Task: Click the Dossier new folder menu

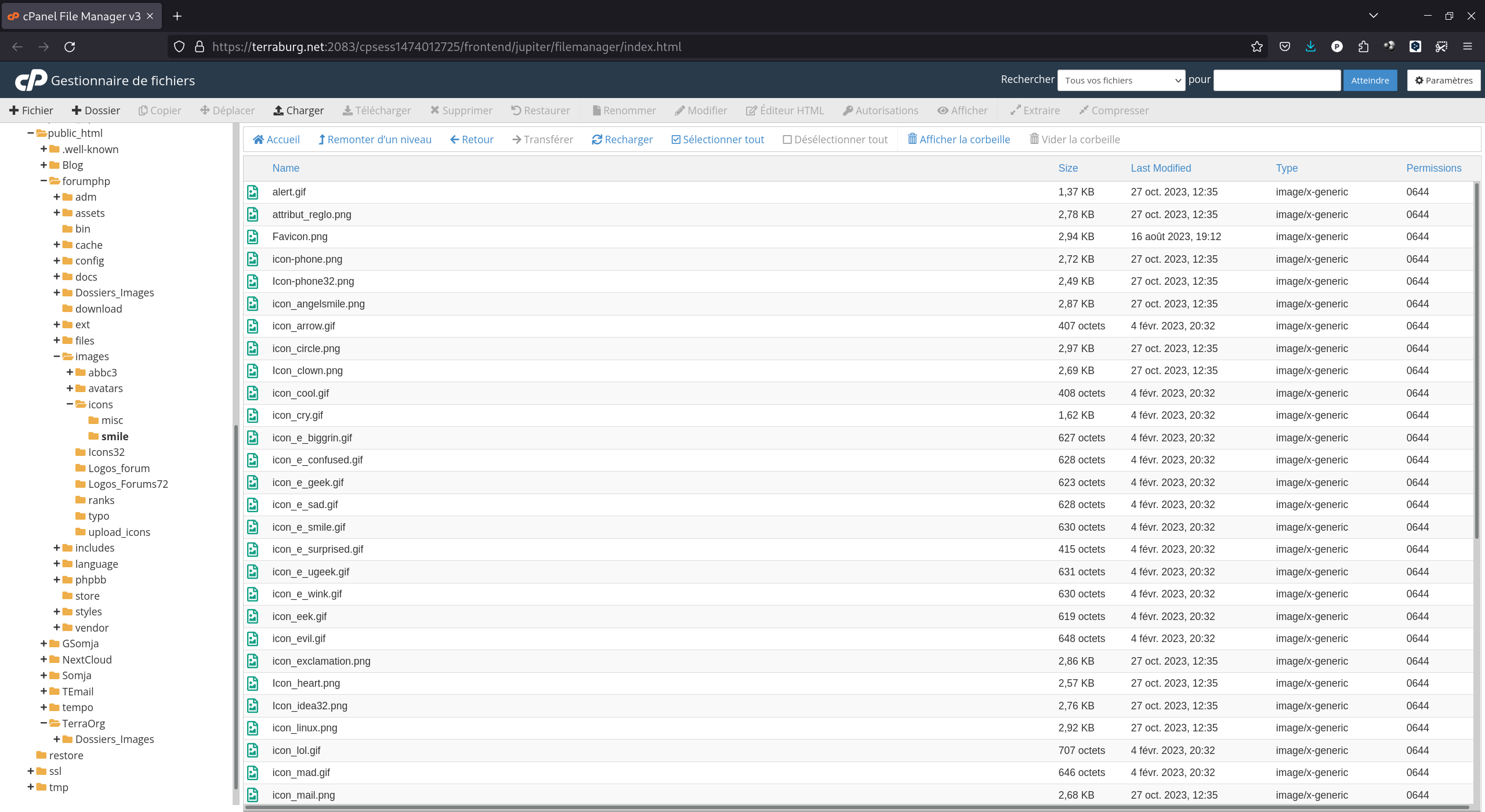Action: [96, 110]
